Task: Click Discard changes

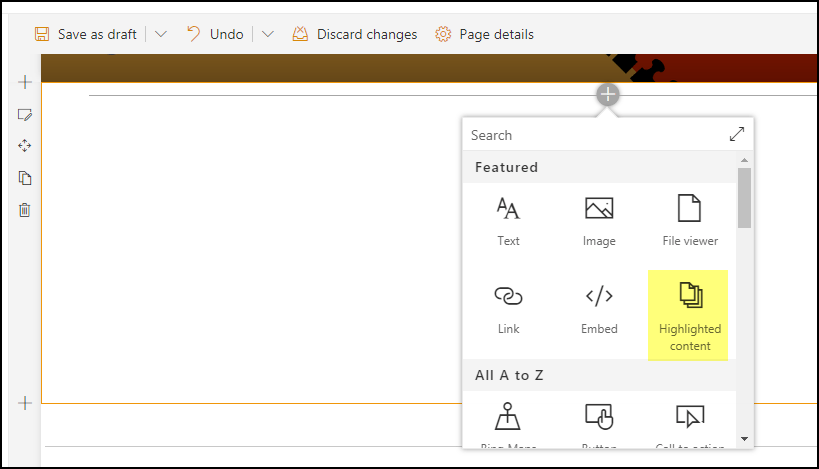Action: (355, 34)
